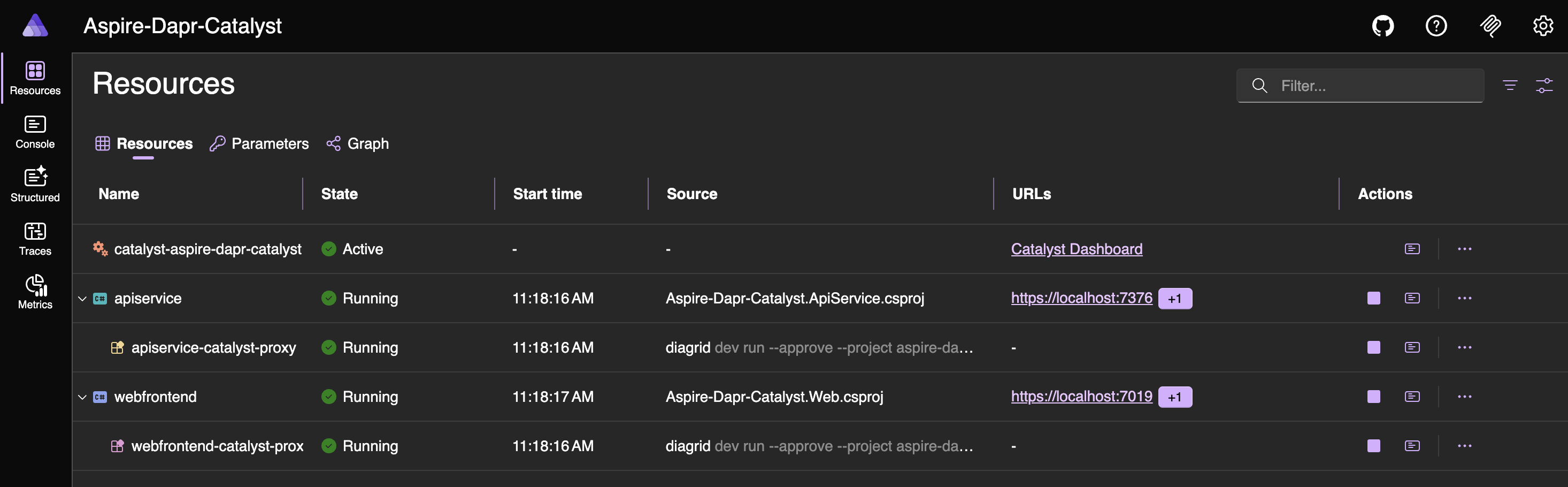The width and height of the screenshot is (1568, 487).
Task: Switch to the Graph tab
Action: click(358, 143)
